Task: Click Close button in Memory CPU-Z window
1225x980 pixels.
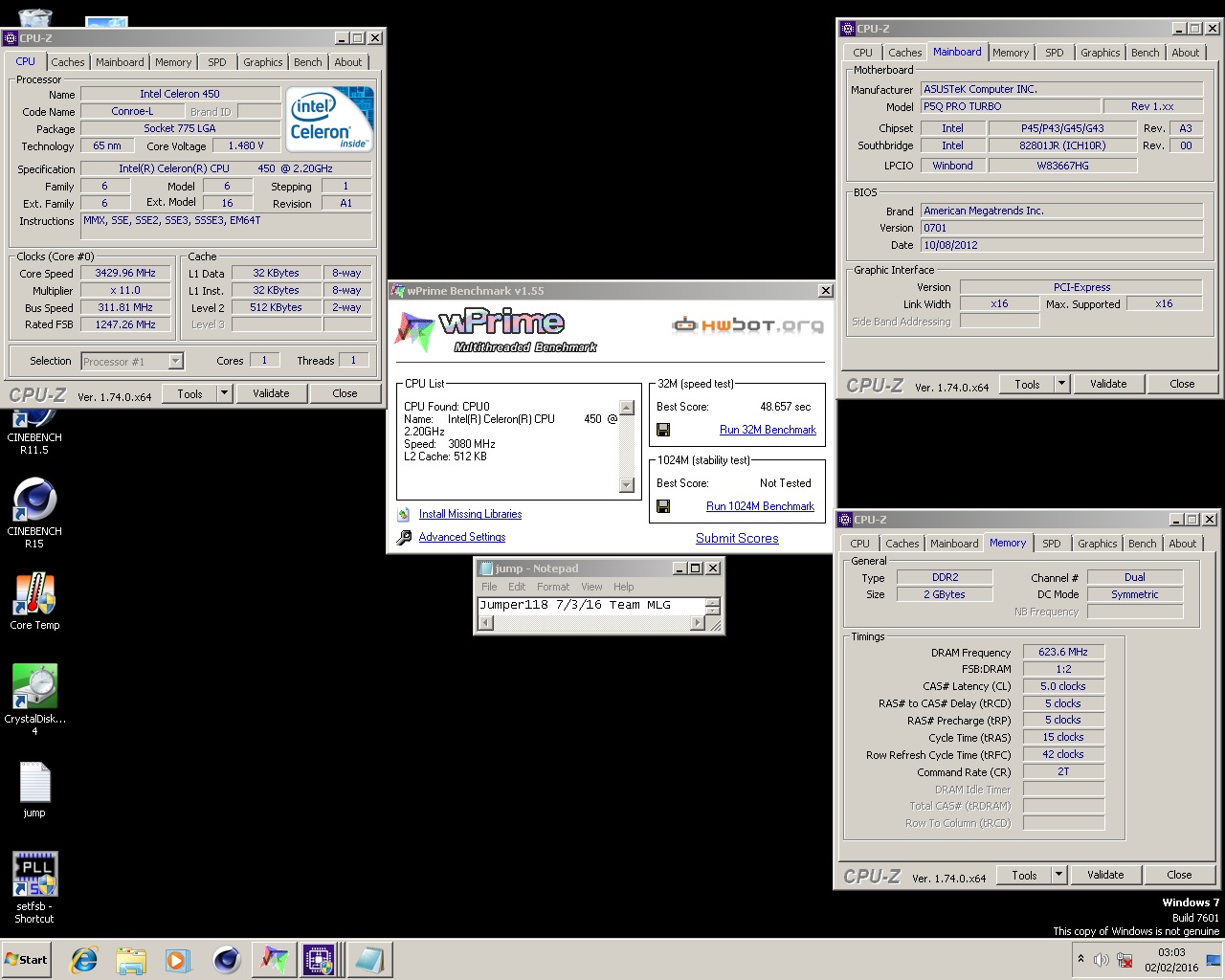Action: point(1179,875)
